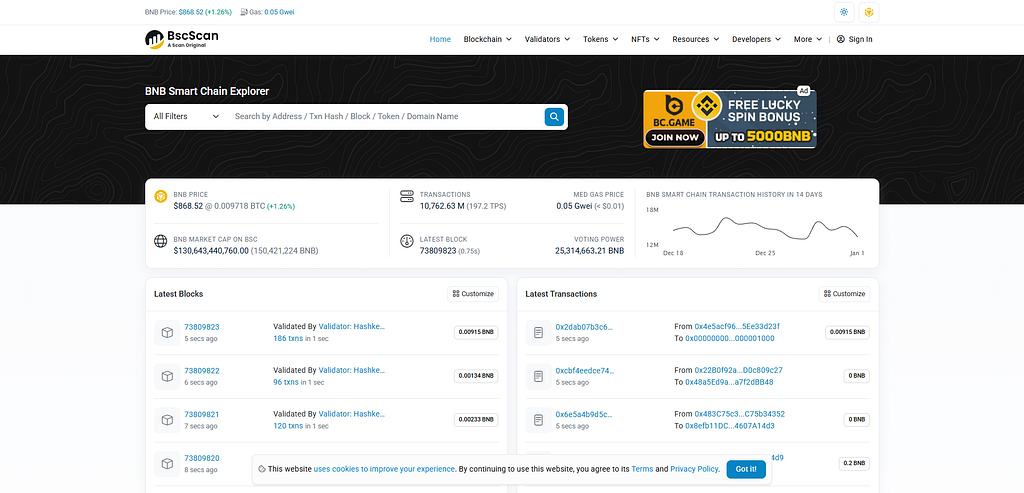1024x493 pixels.
Task: Open the BNB network selector icon
Action: pos(869,12)
